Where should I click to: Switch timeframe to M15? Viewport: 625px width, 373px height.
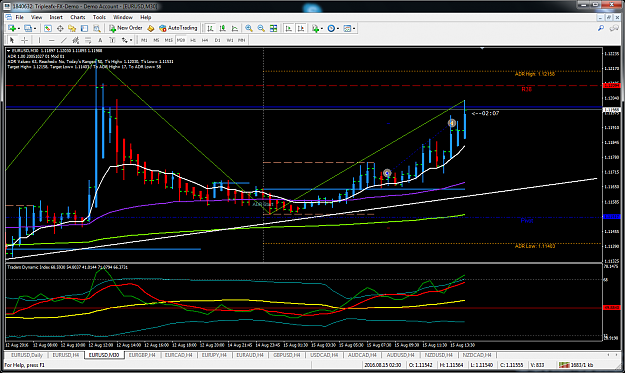[169, 40]
